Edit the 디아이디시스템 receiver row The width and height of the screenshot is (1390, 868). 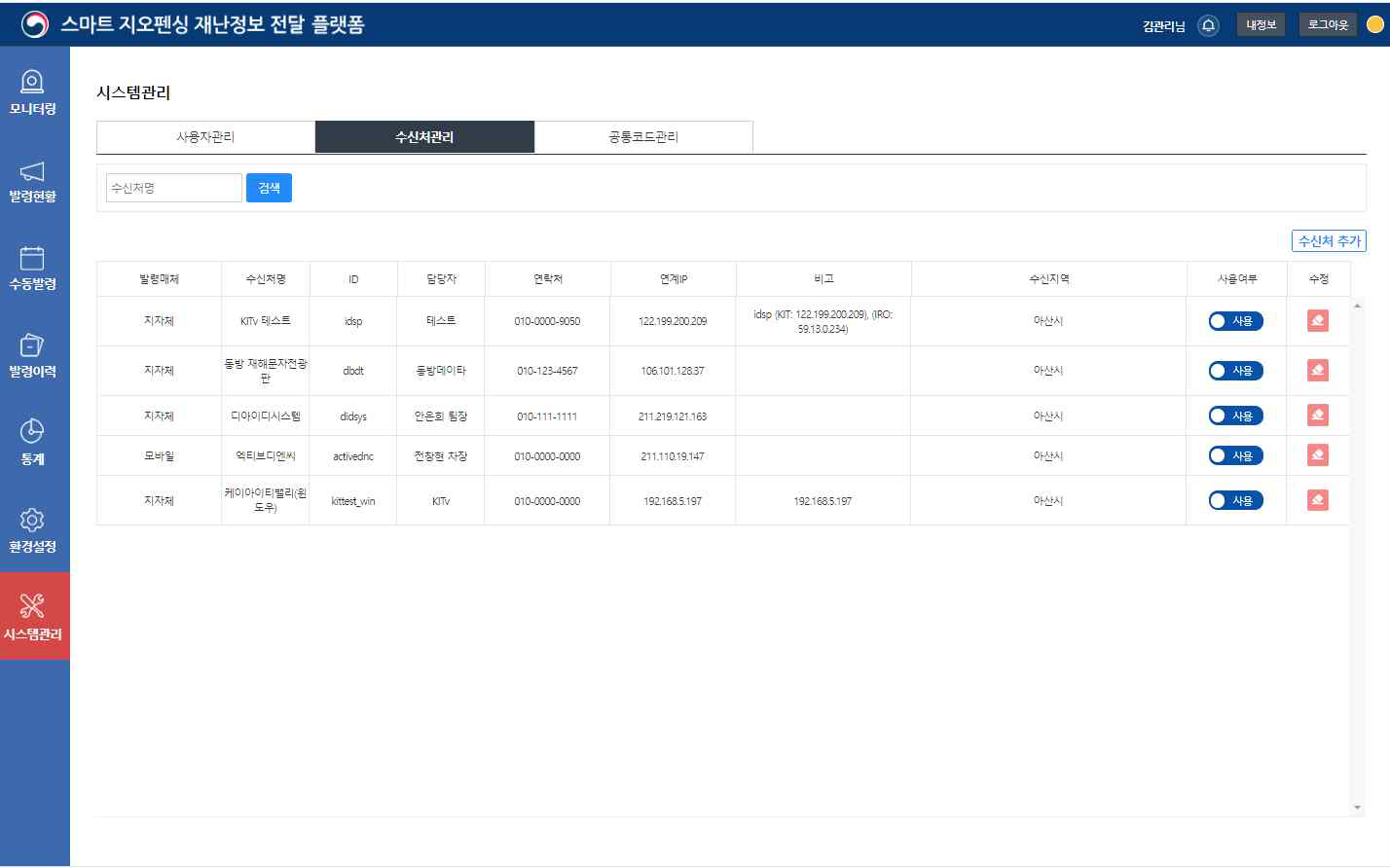point(1318,416)
